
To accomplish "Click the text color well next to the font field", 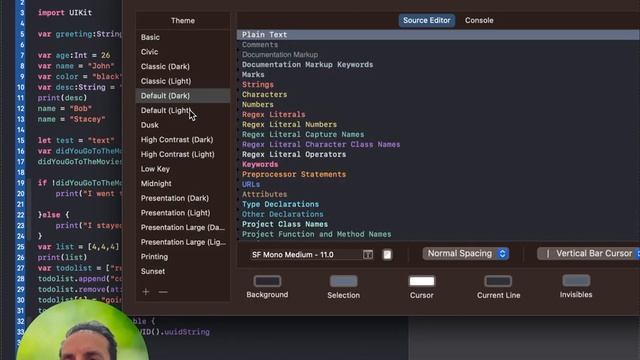I will [387, 255].
